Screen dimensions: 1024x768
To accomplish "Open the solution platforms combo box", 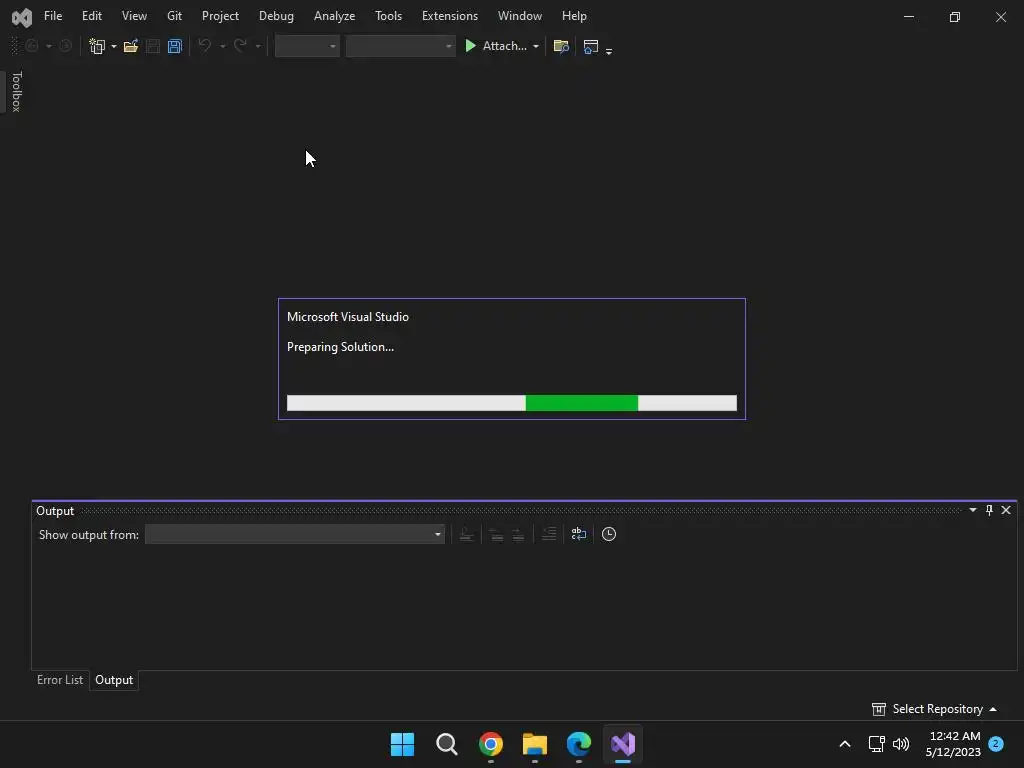I will pyautogui.click(x=400, y=46).
